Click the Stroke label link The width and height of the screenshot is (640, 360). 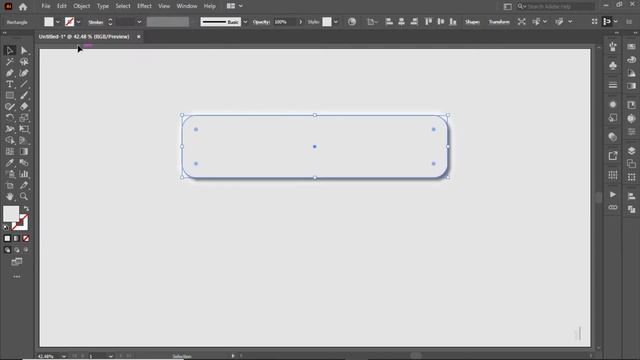(x=96, y=22)
